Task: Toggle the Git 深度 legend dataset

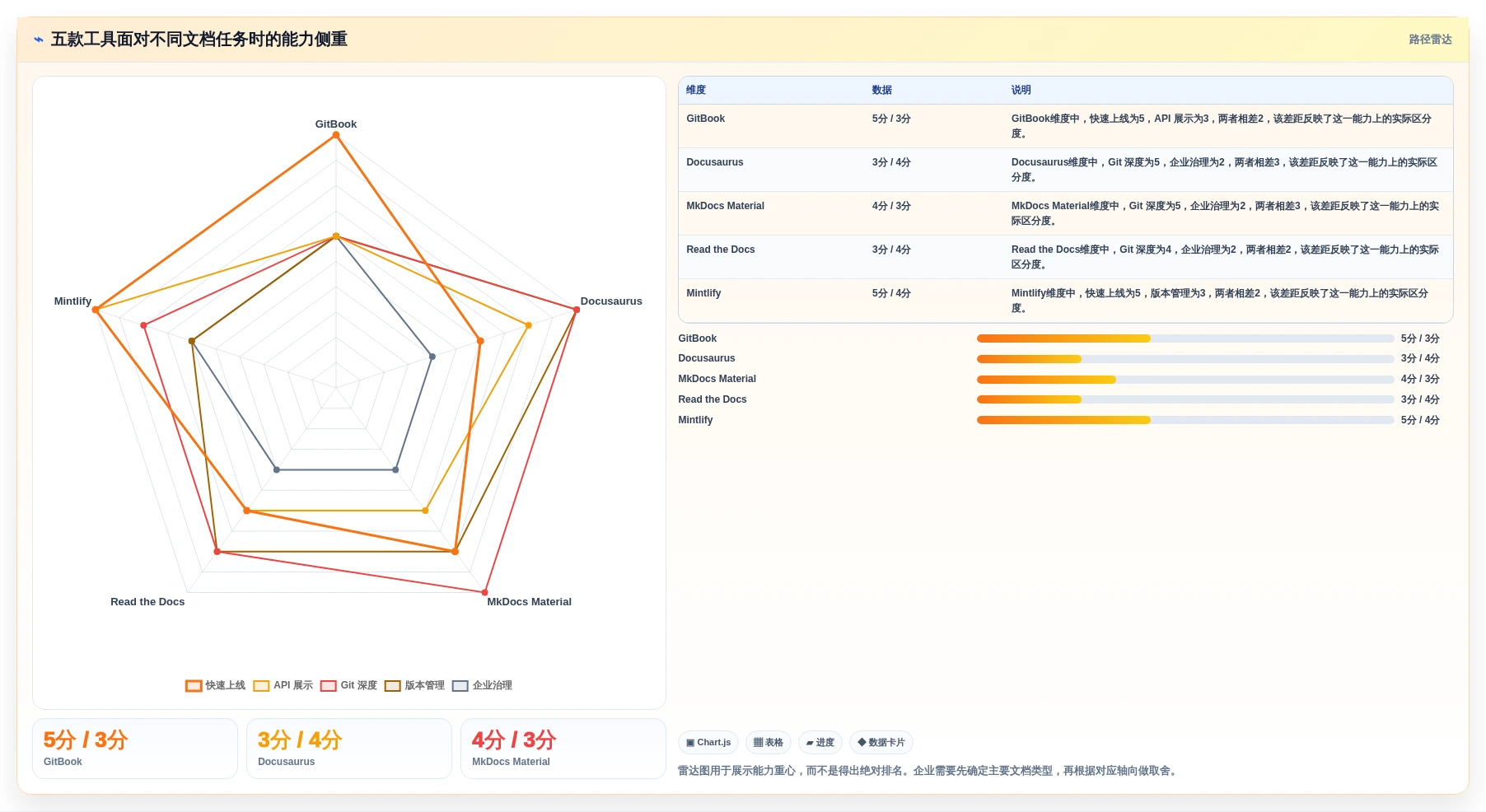Action: click(349, 685)
